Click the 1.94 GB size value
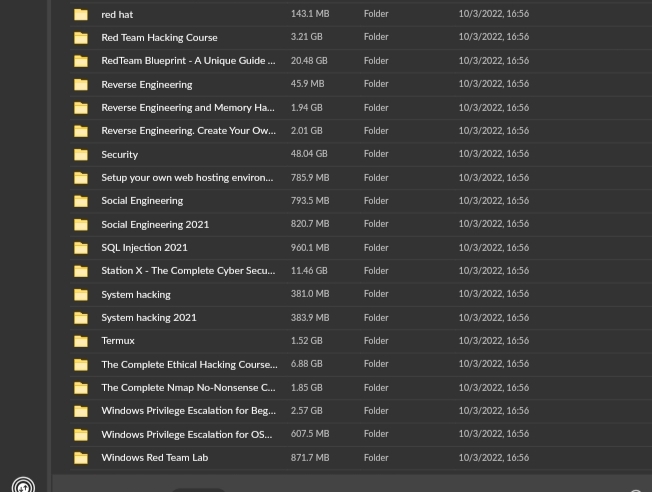 point(306,108)
